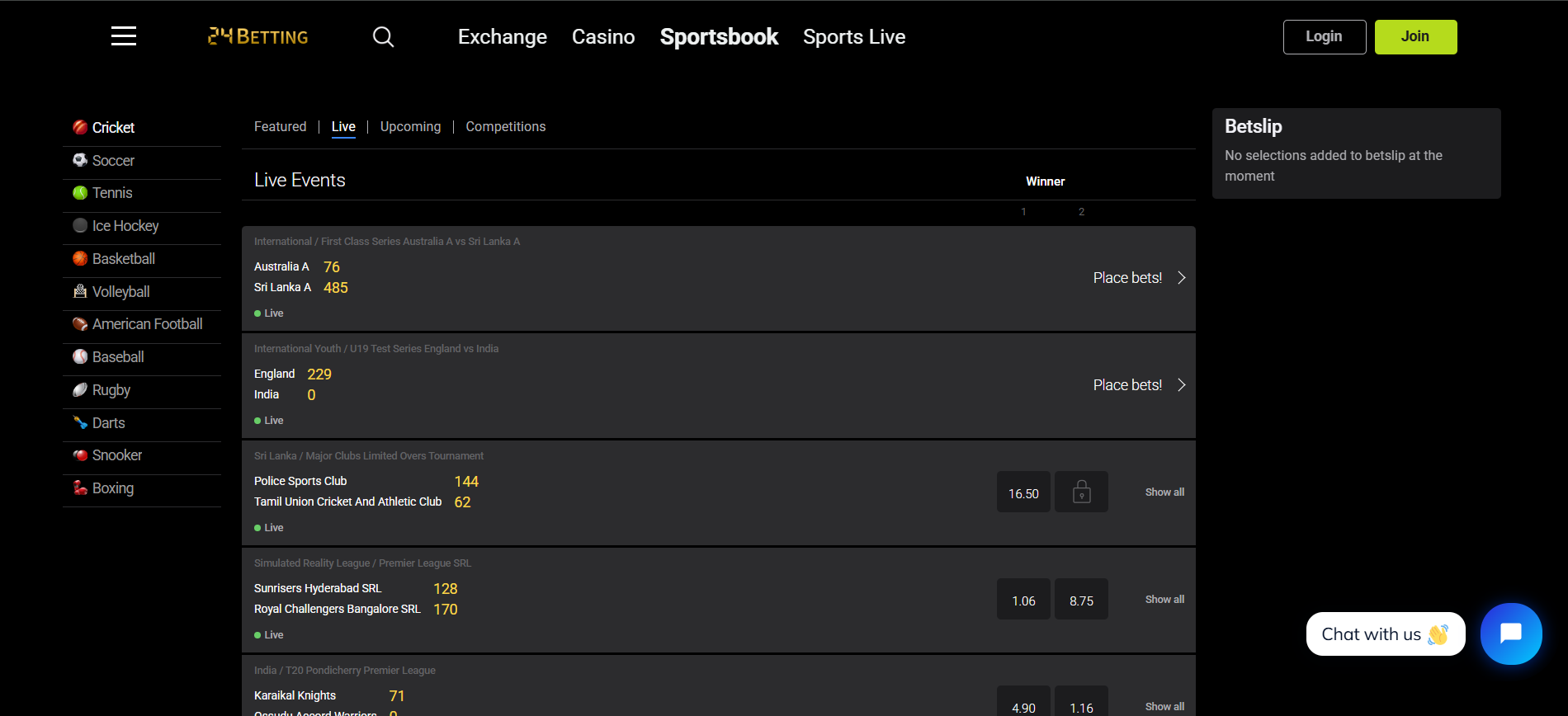
Task: Switch to the Upcoming tab
Action: click(x=410, y=127)
